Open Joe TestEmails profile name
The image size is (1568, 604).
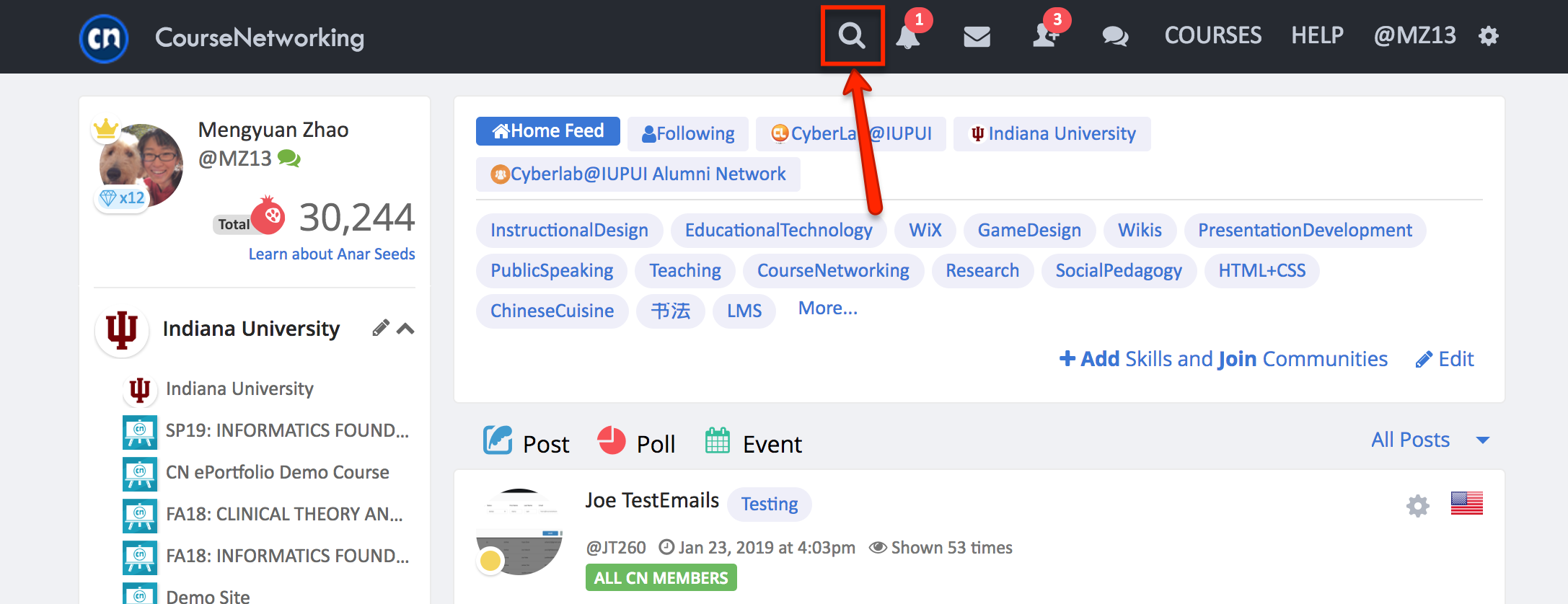652,500
